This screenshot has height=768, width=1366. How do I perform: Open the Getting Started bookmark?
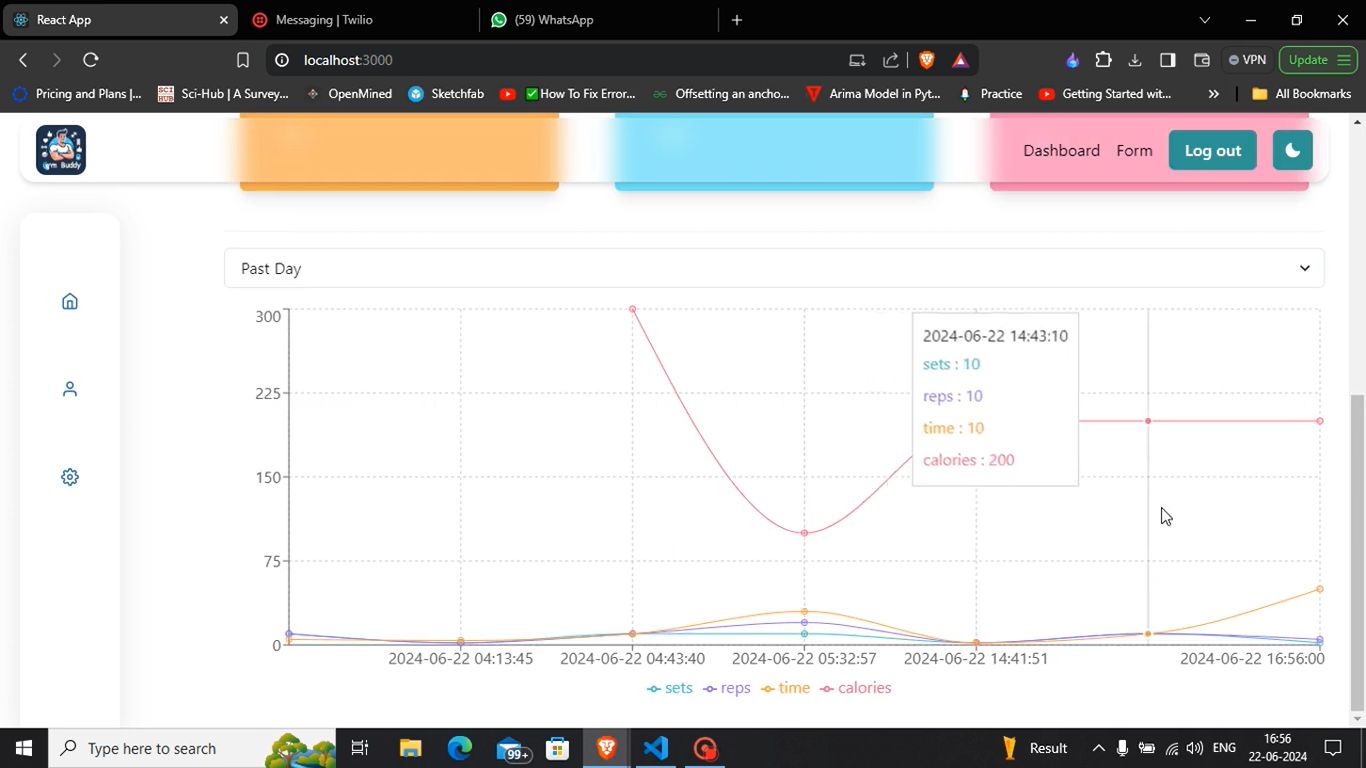tap(1105, 94)
